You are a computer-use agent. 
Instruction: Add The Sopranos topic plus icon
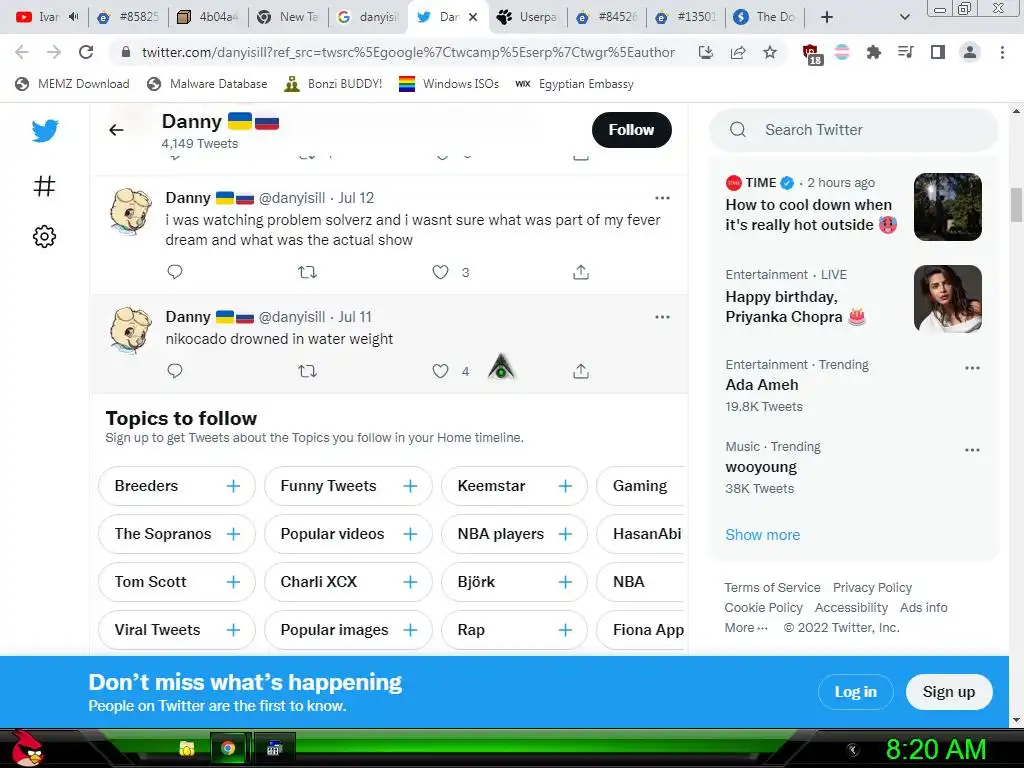point(233,534)
